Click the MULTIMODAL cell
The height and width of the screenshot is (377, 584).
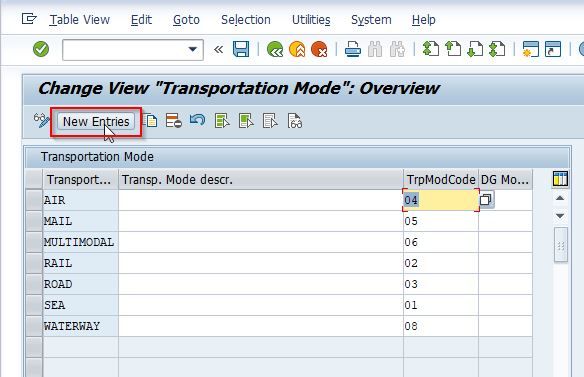coord(81,242)
